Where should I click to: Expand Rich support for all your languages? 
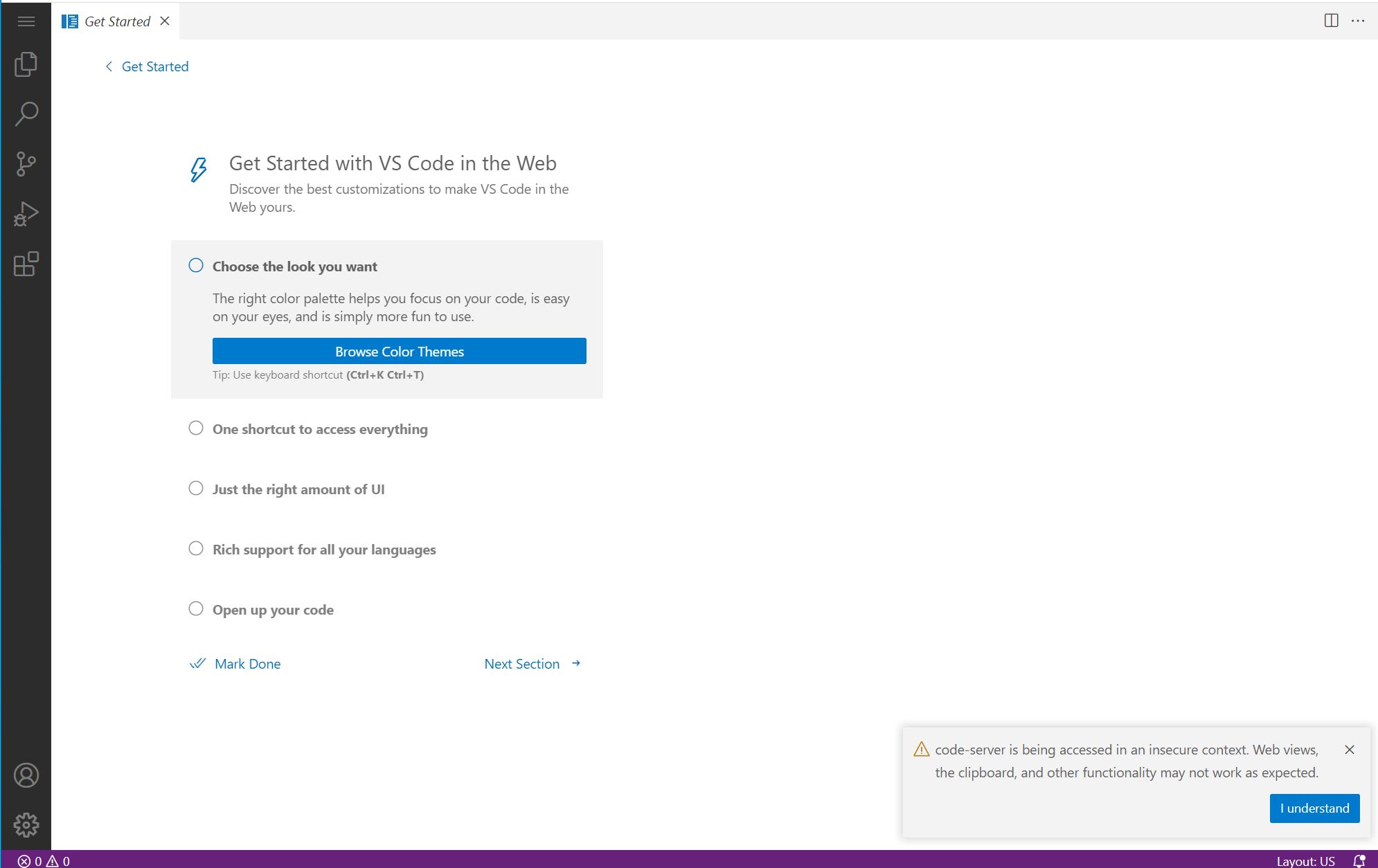point(323,549)
